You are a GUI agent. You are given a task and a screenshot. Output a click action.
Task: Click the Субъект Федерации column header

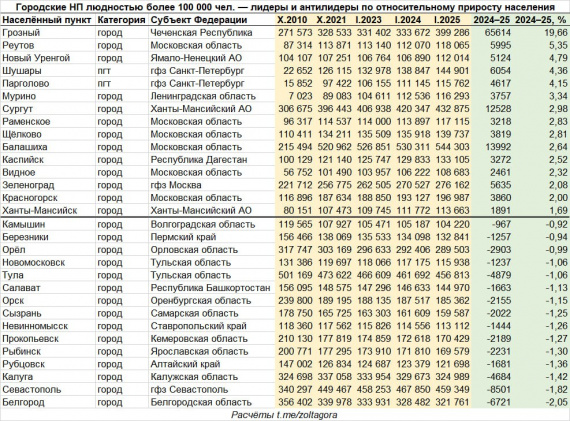click(x=199, y=20)
